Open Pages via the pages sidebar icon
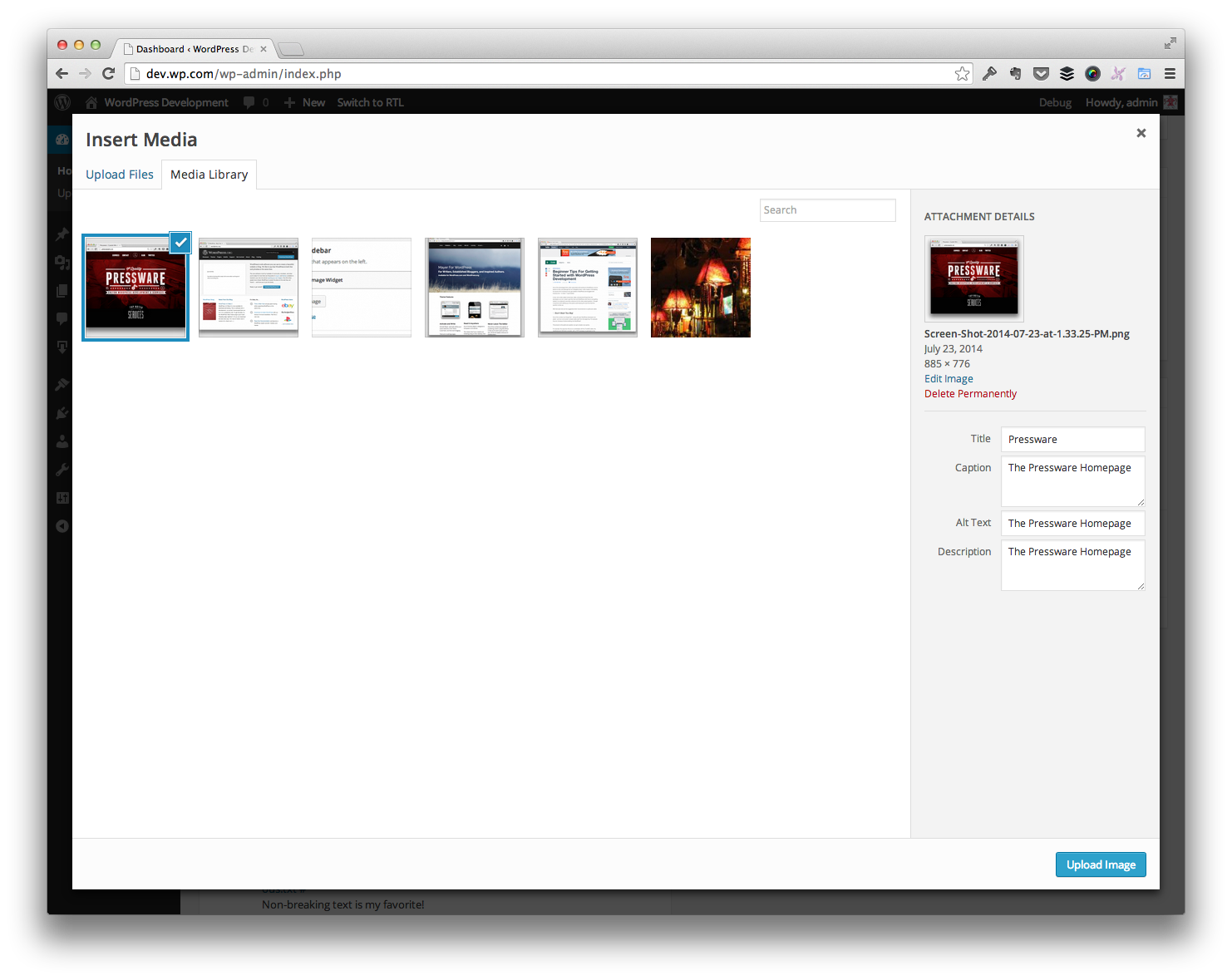1232x980 pixels. (62, 290)
